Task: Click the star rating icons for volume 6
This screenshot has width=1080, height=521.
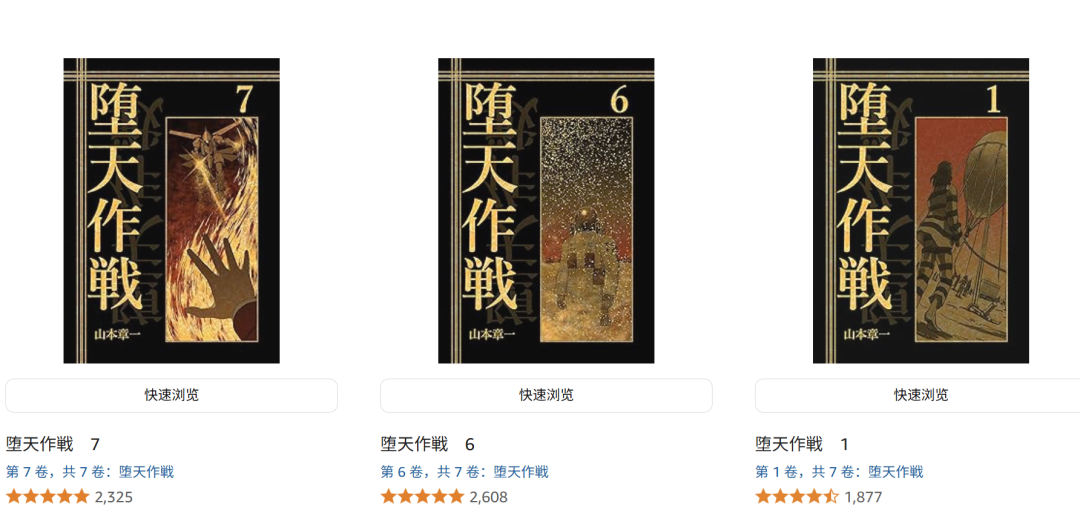Action: tap(422, 496)
